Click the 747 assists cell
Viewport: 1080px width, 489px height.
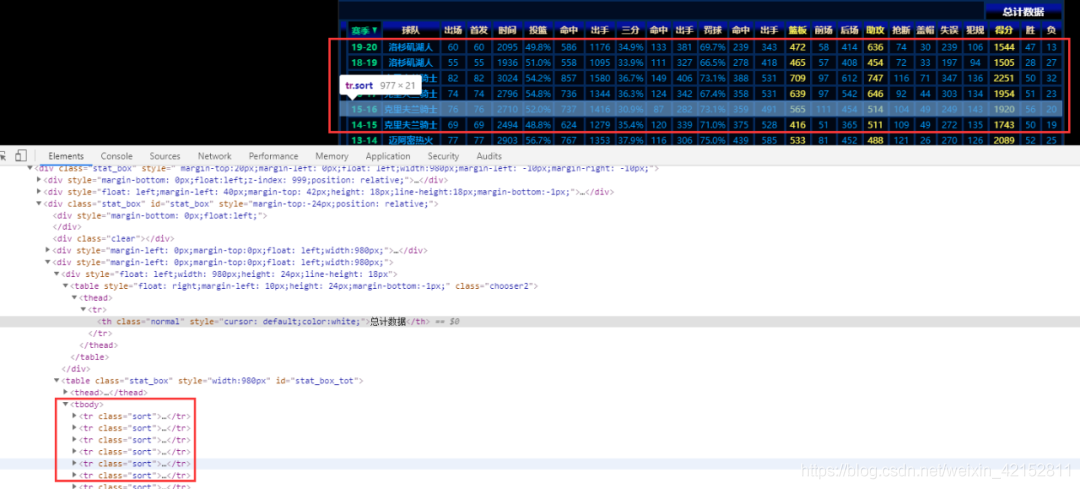[x=875, y=79]
